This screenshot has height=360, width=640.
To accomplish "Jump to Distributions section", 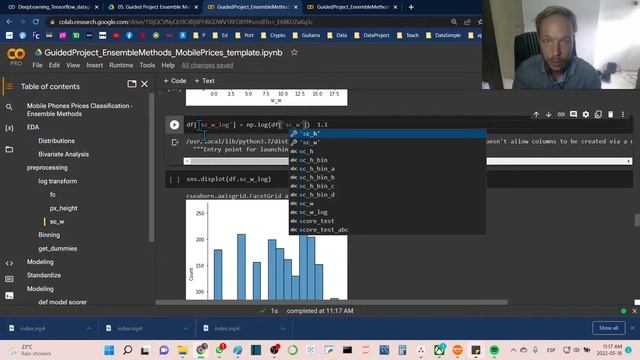I will (x=56, y=141).
